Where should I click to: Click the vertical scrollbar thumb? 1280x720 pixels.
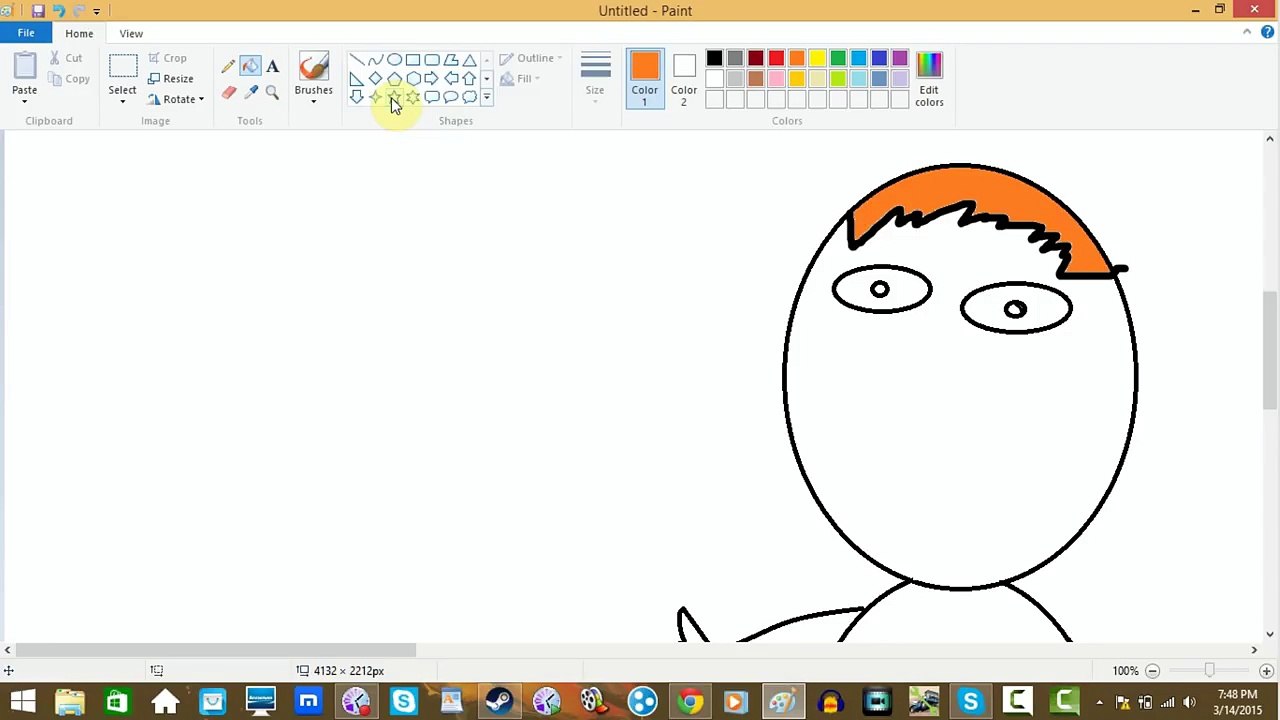[x=1270, y=350]
